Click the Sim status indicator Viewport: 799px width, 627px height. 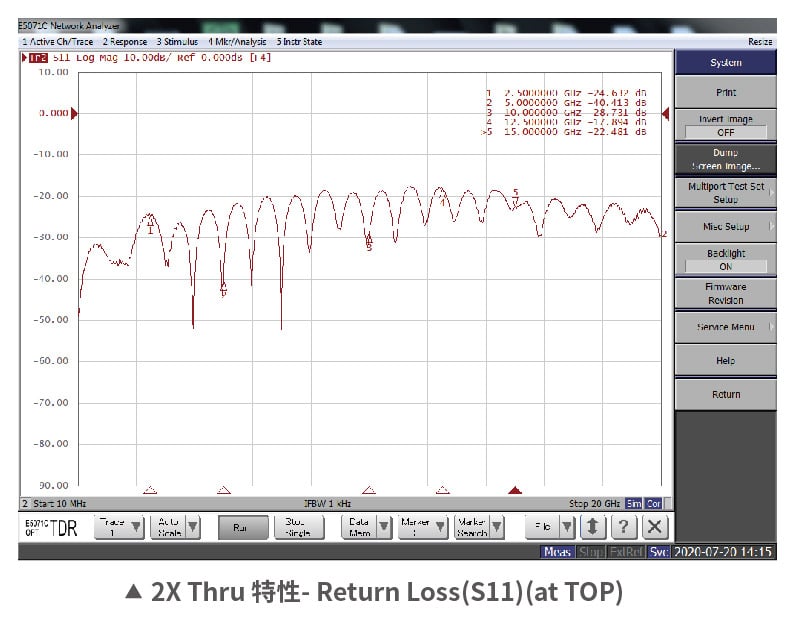634,504
